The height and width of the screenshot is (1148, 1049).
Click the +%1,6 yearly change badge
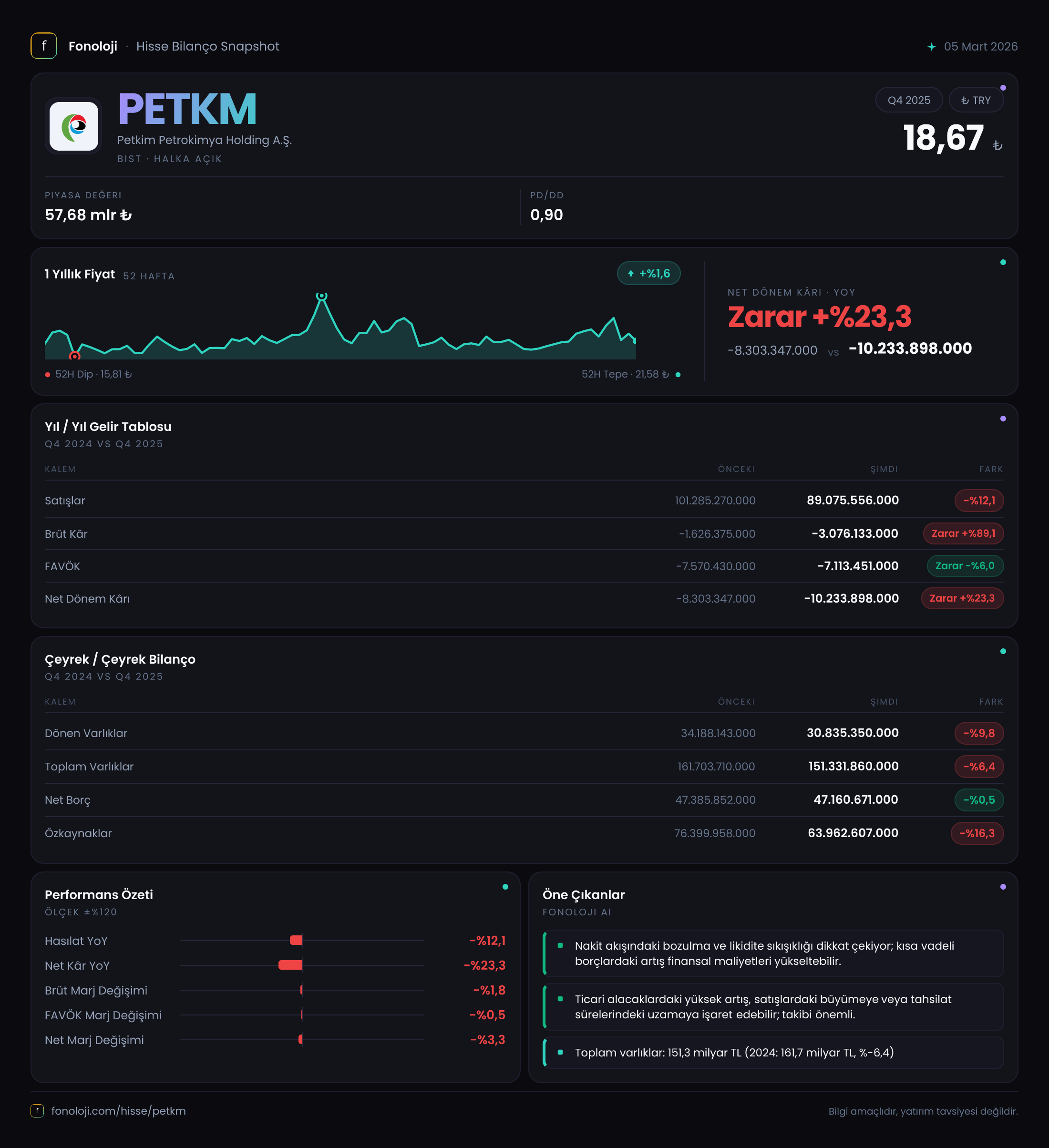(x=648, y=273)
